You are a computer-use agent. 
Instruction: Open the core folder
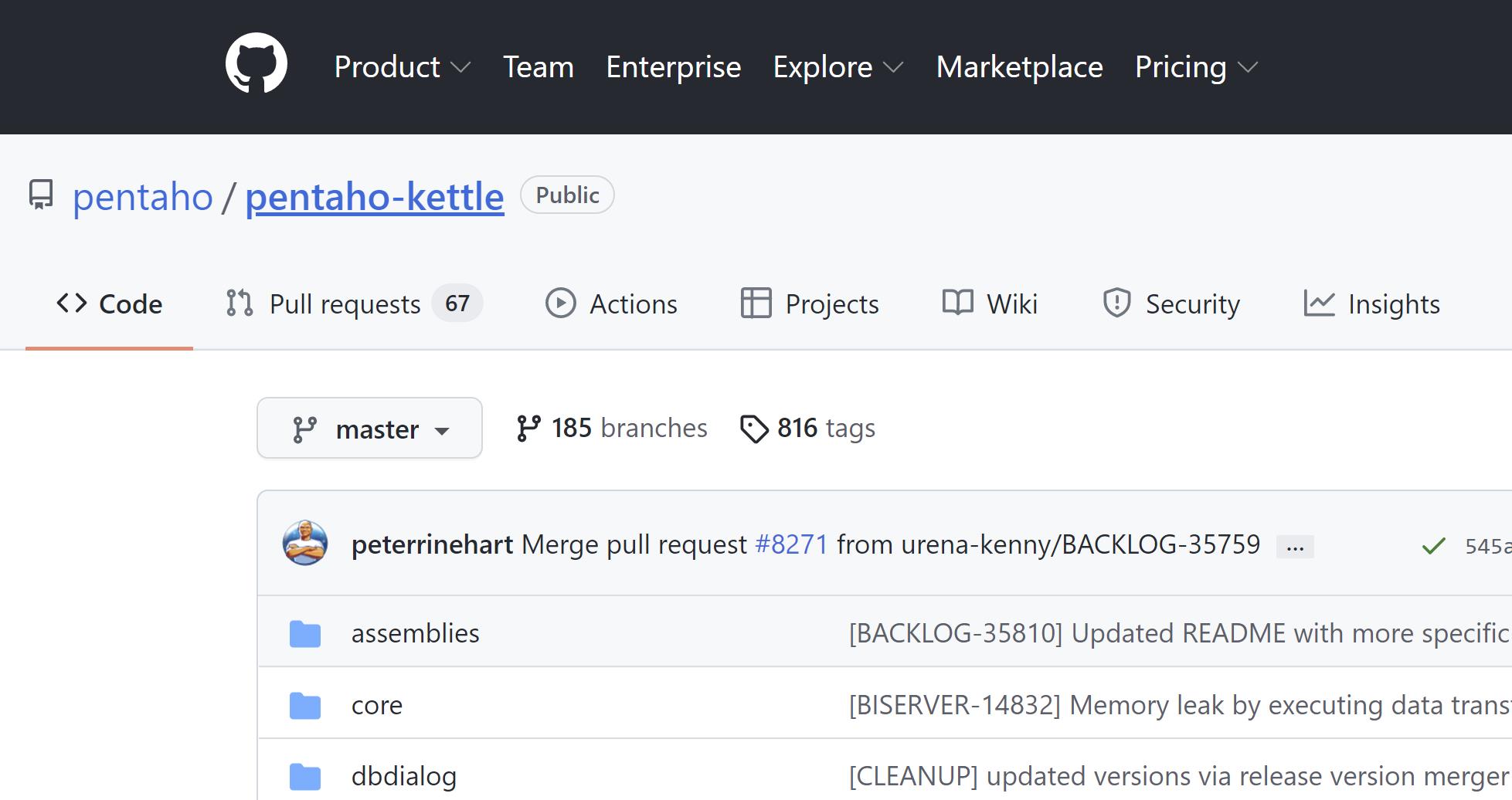pos(377,706)
